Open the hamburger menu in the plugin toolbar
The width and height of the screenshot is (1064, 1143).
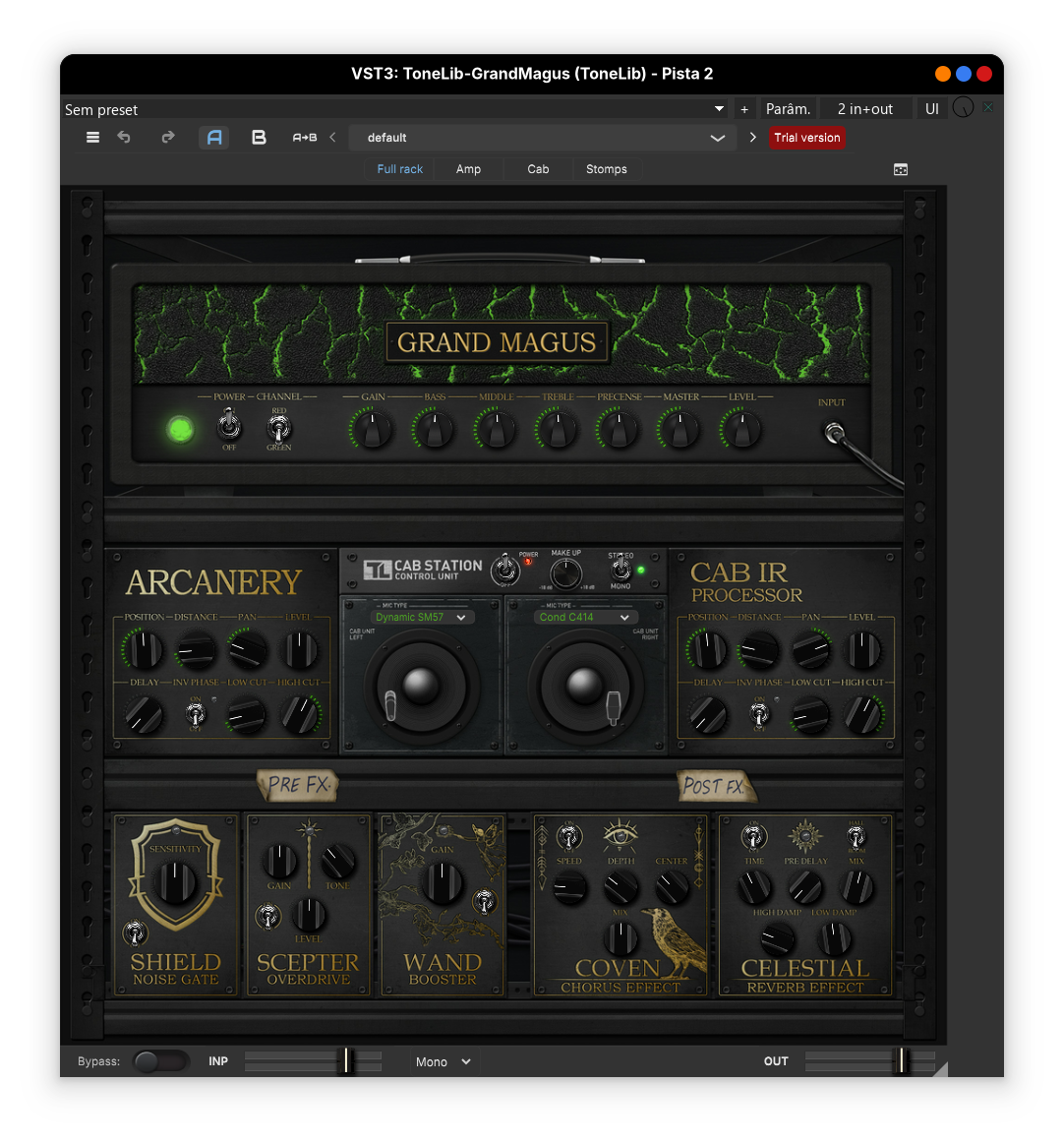pyautogui.click(x=92, y=138)
